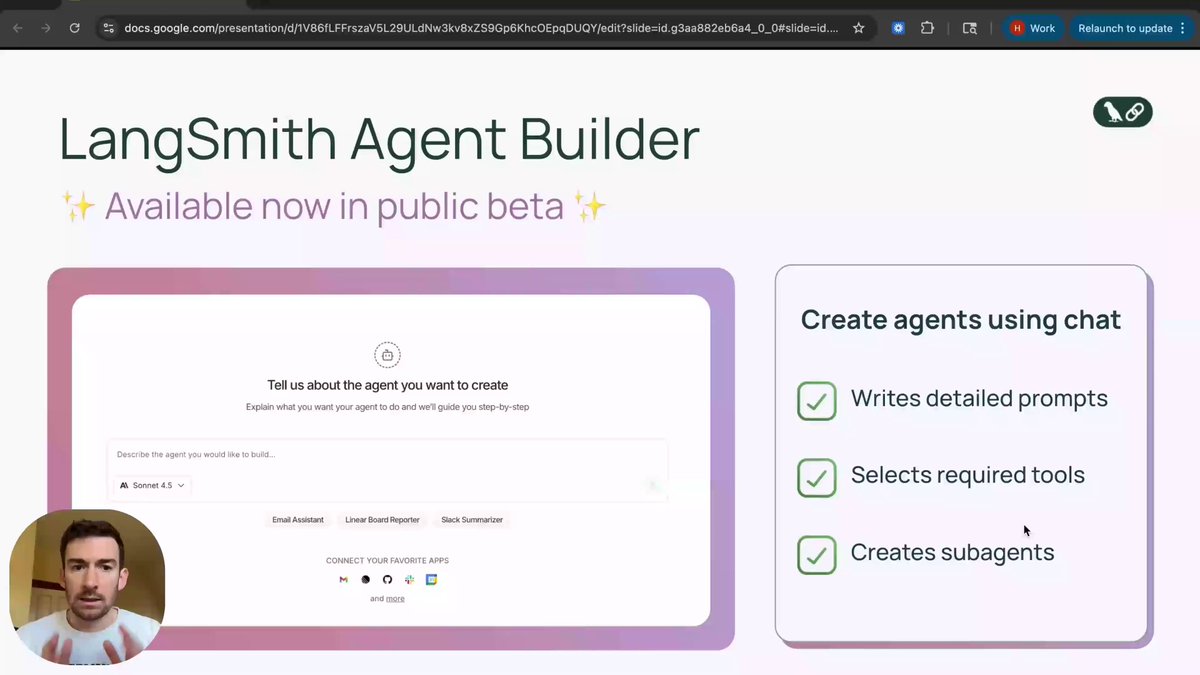Viewport: 1200px width, 675px height.
Task: Click 'CONNECT YOUR FAVORITE APPS' label
Action: [387, 560]
